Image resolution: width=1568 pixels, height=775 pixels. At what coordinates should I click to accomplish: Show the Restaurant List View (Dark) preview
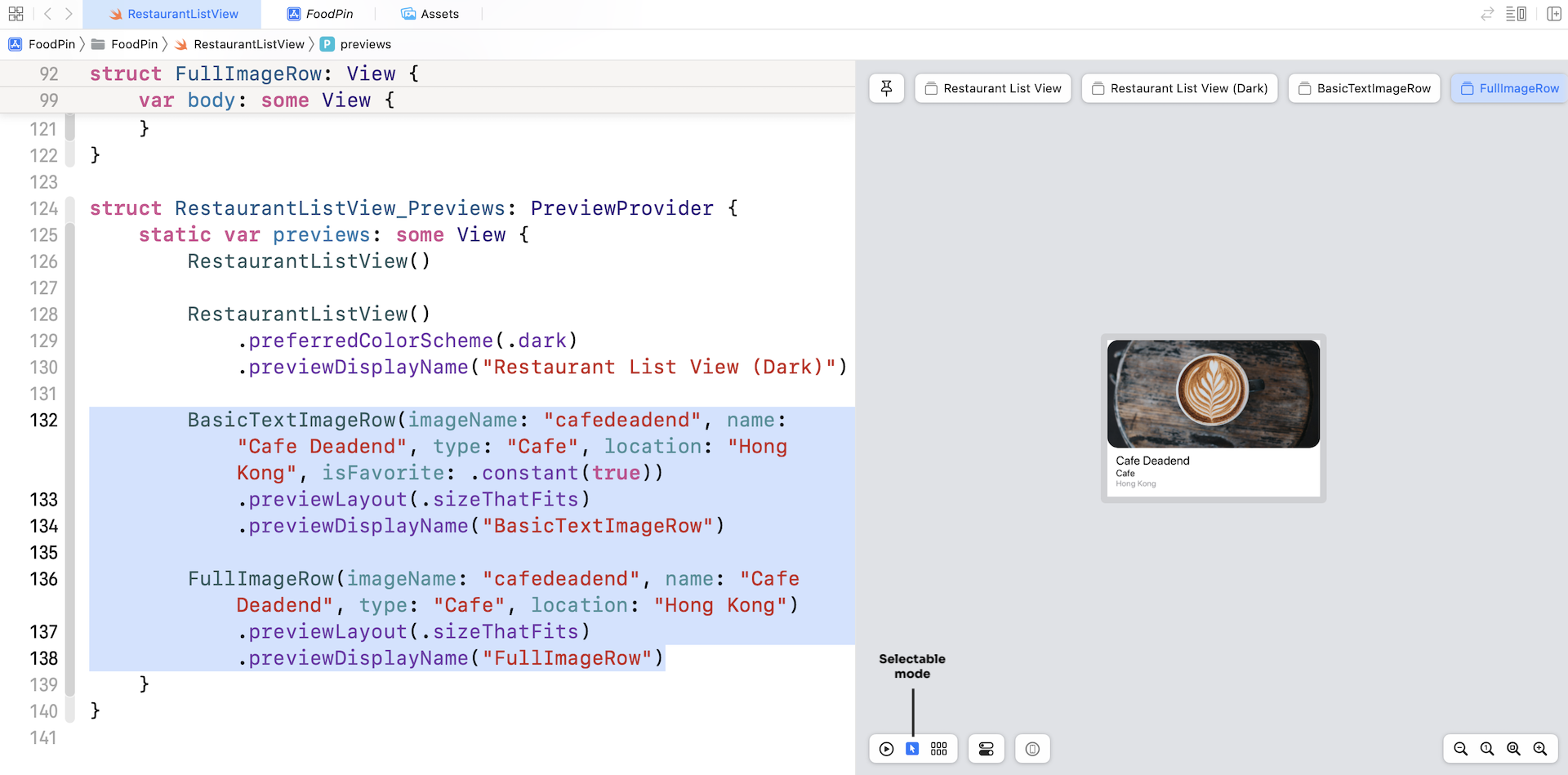coord(1179,88)
